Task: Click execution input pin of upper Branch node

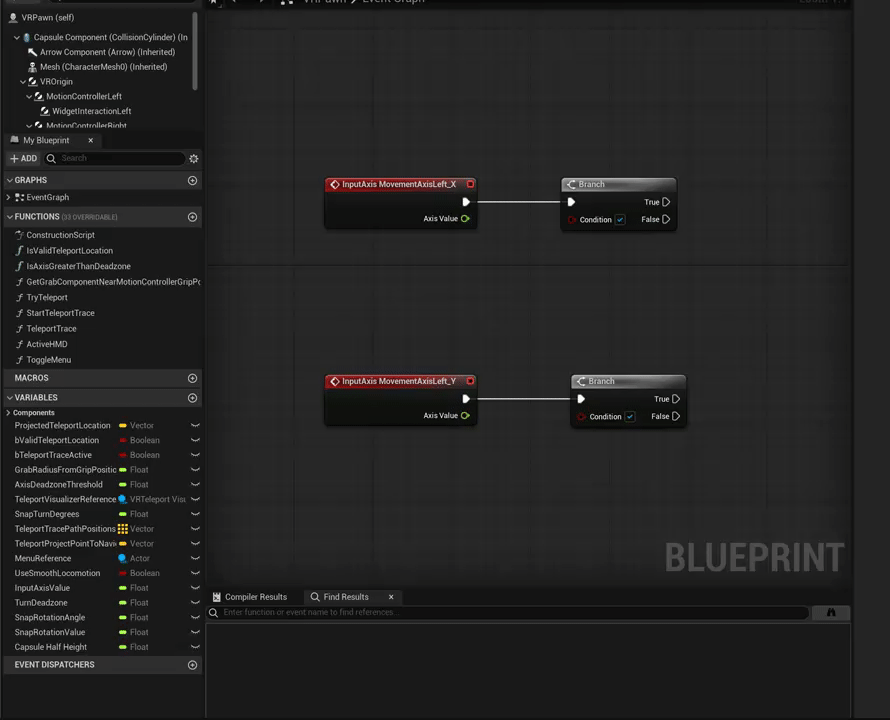Action: (572, 202)
